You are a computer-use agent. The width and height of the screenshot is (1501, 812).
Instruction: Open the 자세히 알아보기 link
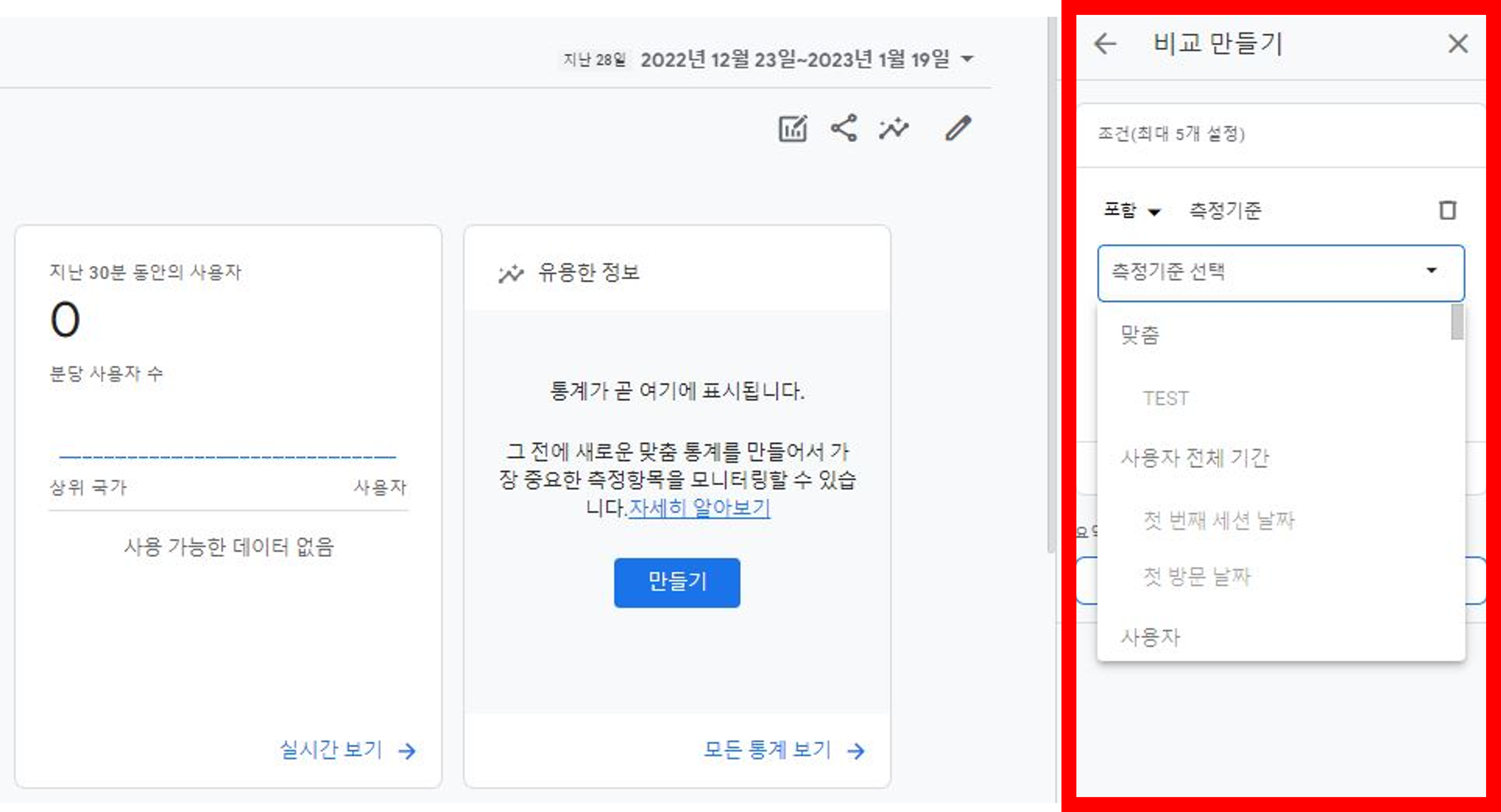699,508
